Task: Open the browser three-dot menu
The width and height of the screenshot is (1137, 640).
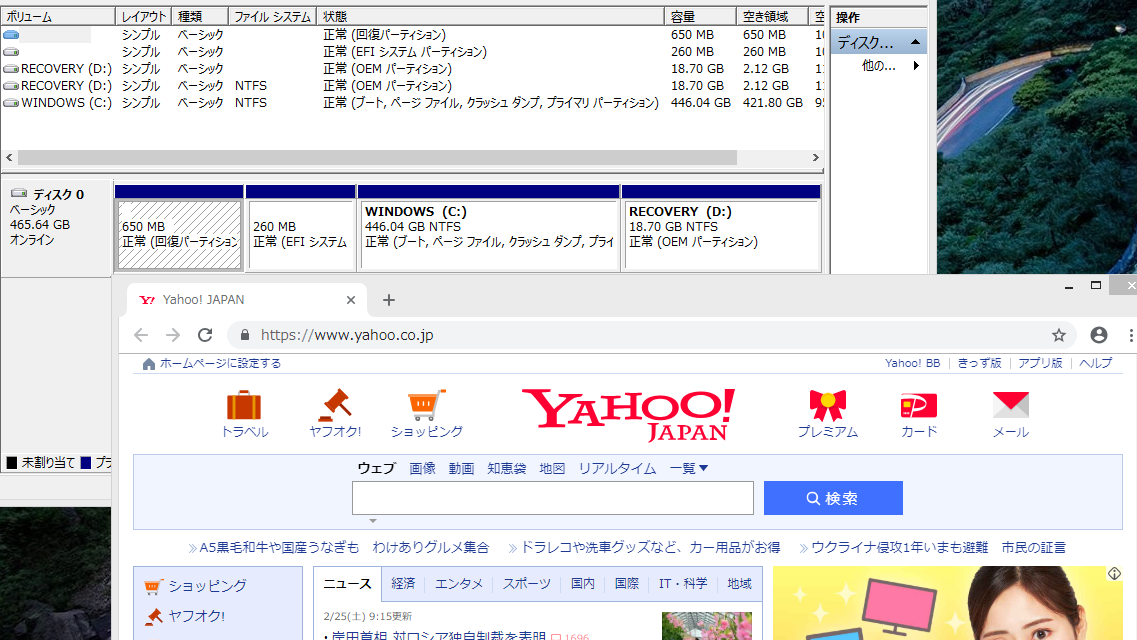Action: click(1130, 335)
